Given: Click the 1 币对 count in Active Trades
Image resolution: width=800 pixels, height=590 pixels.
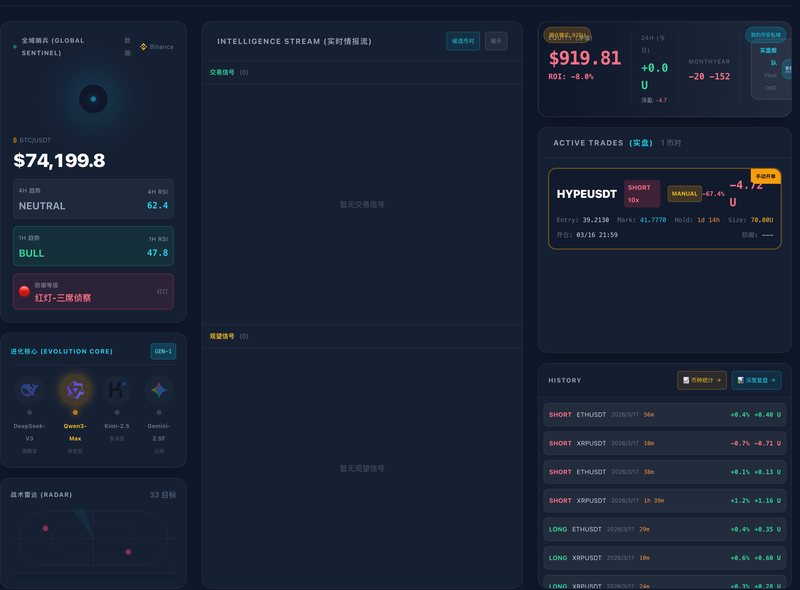Looking at the screenshot, I should coord(671,143).
